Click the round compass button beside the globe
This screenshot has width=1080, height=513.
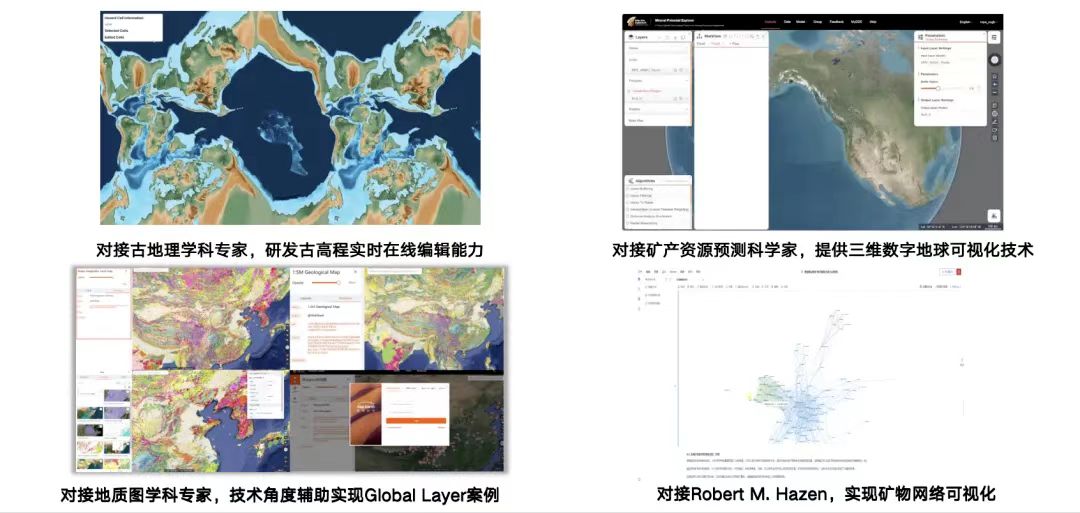pyautogui.click(x=994, y=59)
